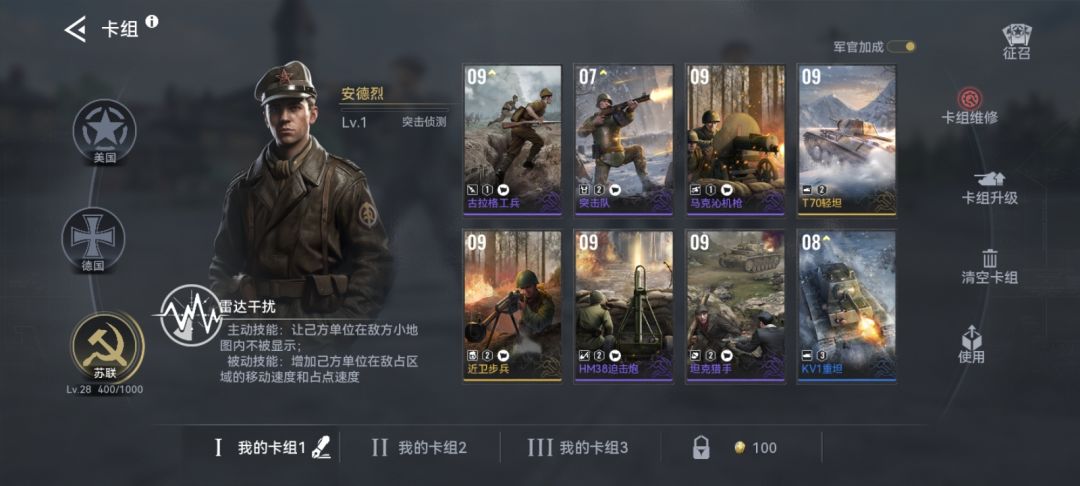
Task: Click the 安德烈 officer name
Action: coord(362,94)
